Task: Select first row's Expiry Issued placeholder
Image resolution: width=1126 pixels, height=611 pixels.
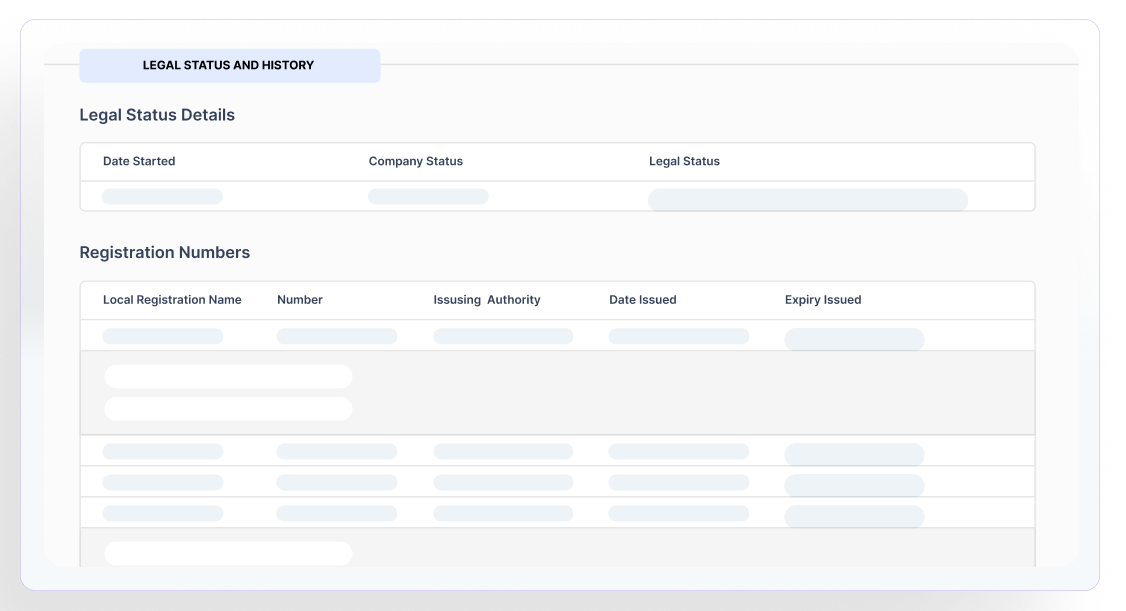Action: point(854,339)
